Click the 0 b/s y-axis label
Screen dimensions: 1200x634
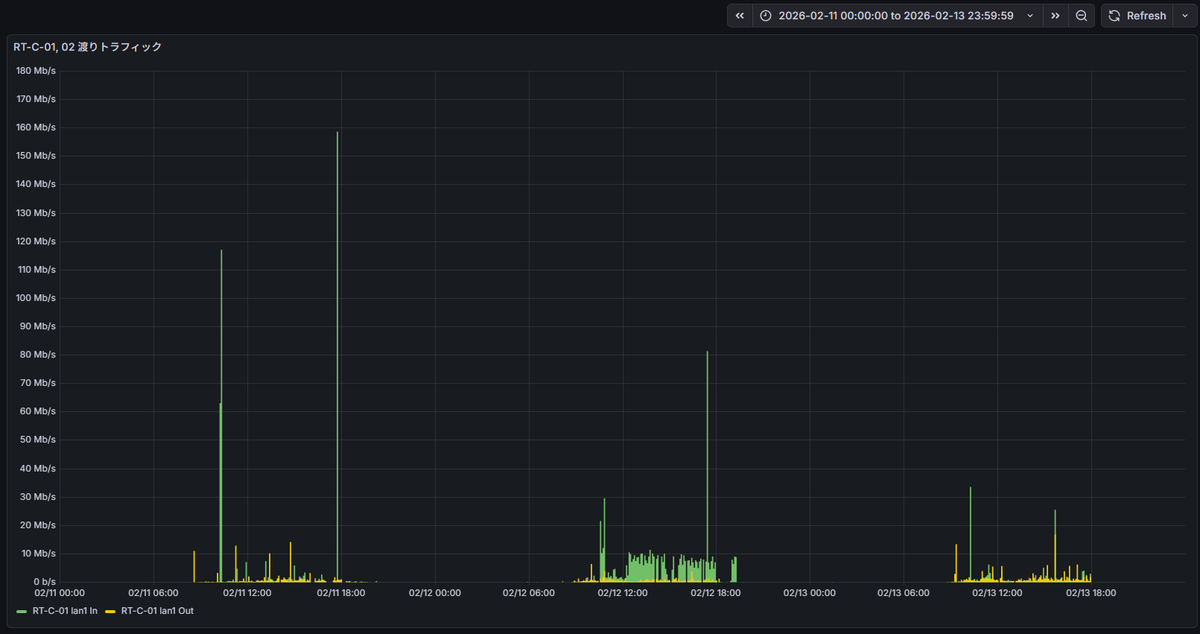[45, 581]
